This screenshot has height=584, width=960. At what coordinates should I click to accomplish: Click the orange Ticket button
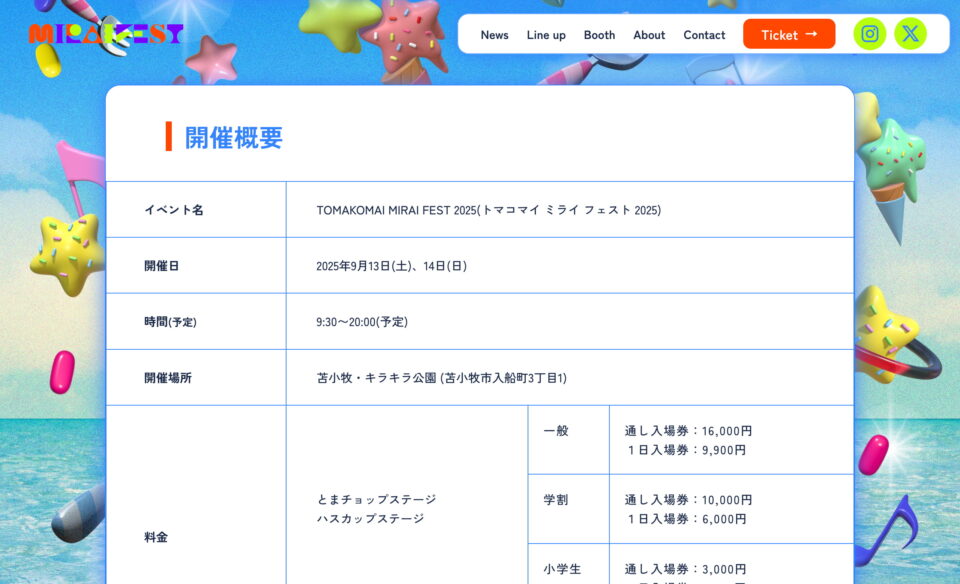[x=789, y=34]
